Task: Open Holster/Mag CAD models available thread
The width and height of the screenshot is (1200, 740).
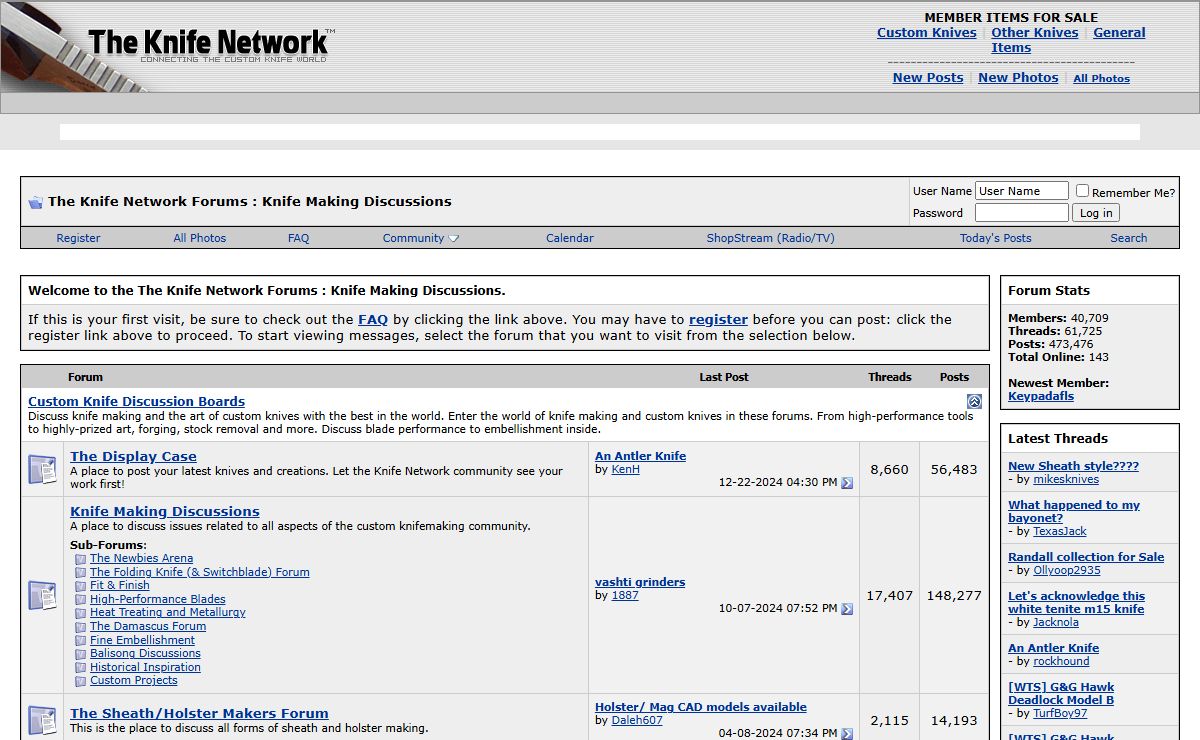Action: coord(701,707)
